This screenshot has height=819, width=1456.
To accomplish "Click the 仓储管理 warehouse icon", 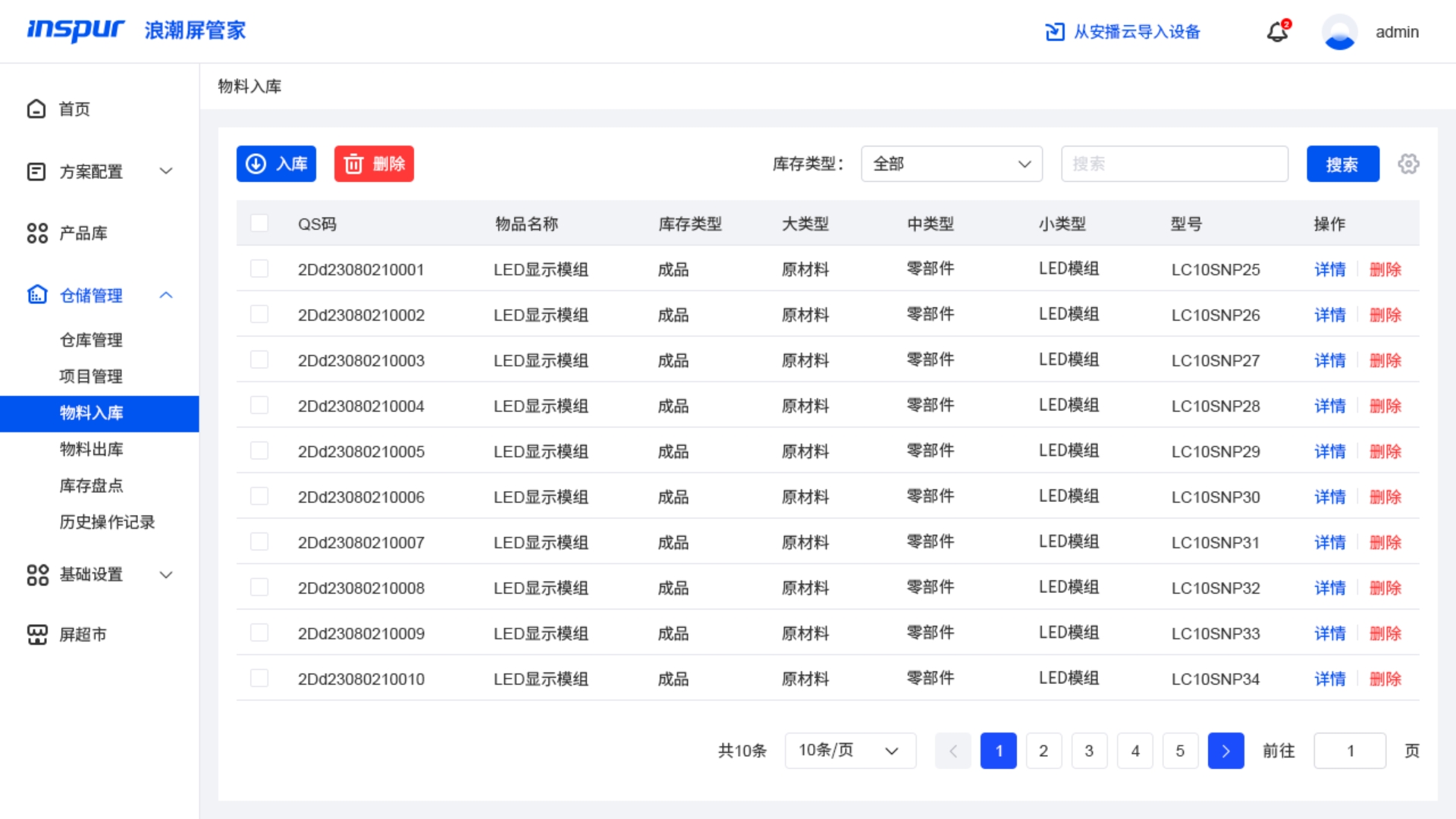I will click(x=37, y=294).
